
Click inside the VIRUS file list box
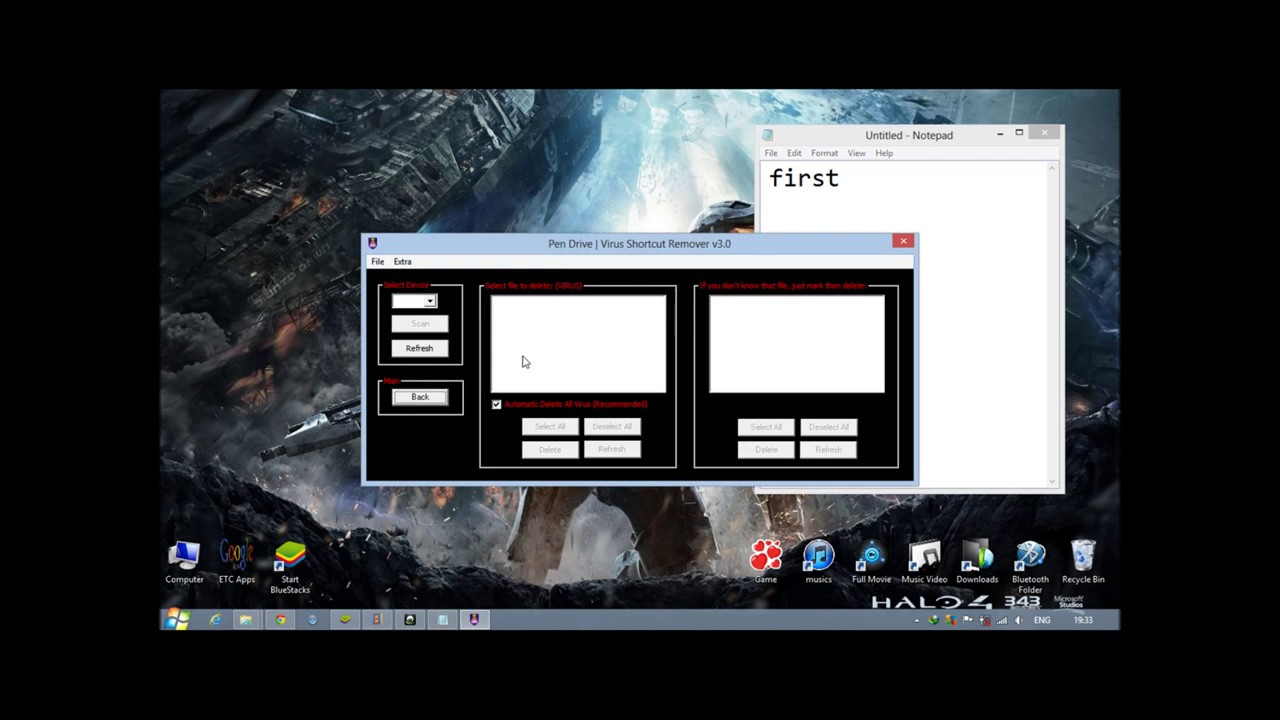(x=578, y=344)
